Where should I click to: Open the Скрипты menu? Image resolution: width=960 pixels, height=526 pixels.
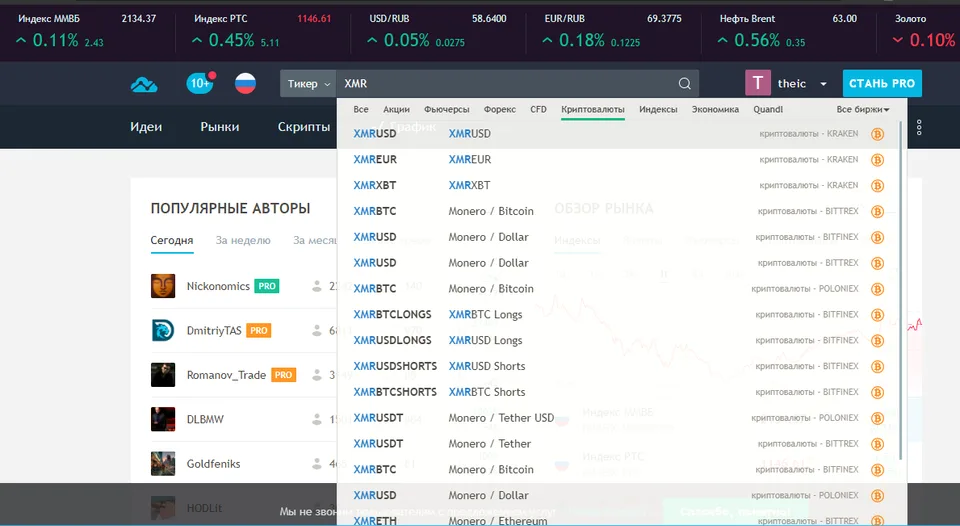click(x=304, y=127)
